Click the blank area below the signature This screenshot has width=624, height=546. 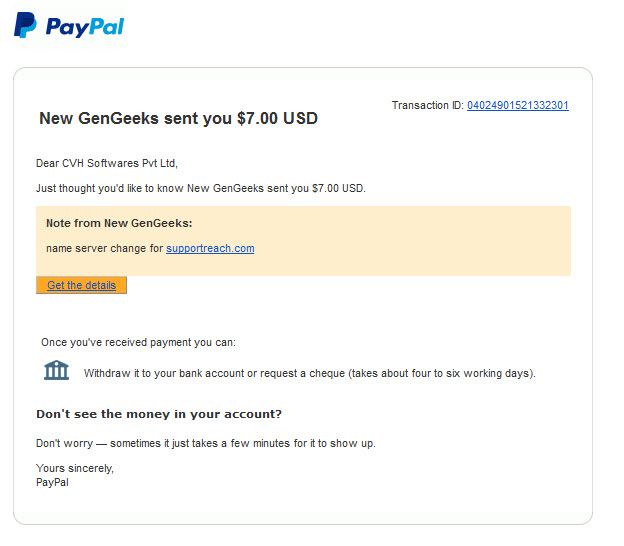[300, 505]
